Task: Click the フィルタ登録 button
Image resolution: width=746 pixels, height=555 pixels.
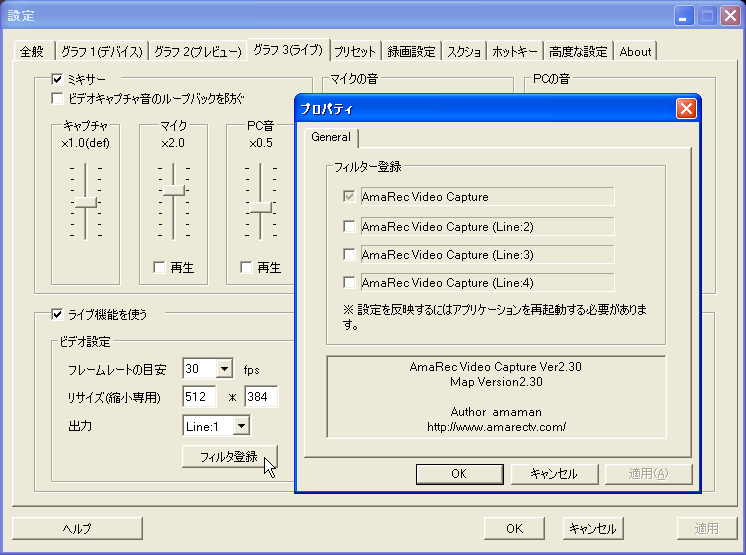Action: [229, 457]
